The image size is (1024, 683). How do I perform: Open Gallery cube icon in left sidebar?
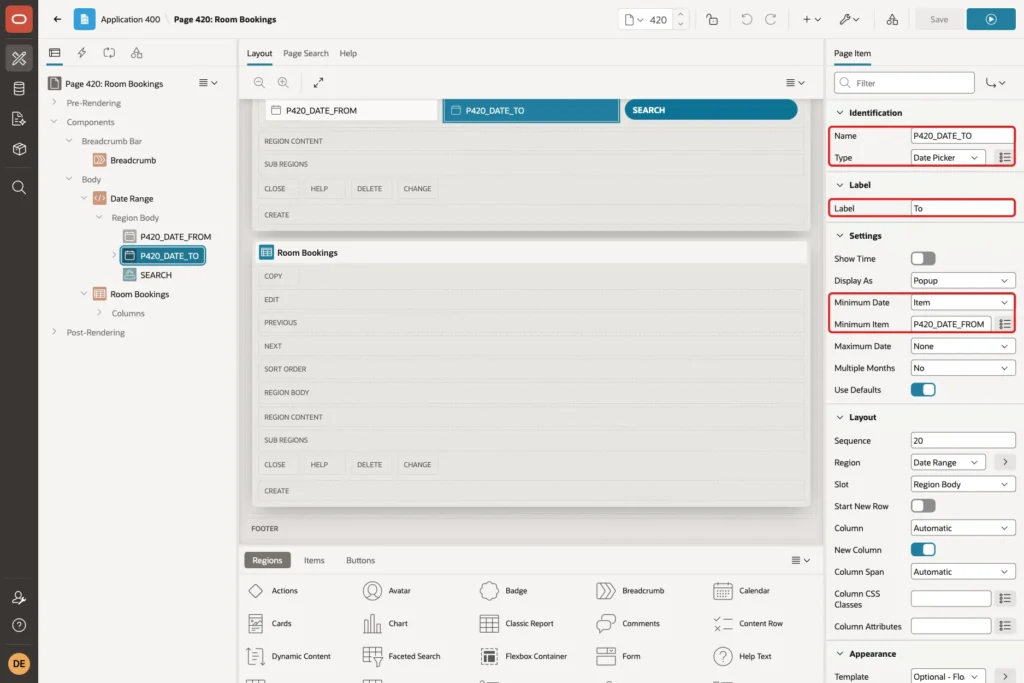[x=19, y=149]
